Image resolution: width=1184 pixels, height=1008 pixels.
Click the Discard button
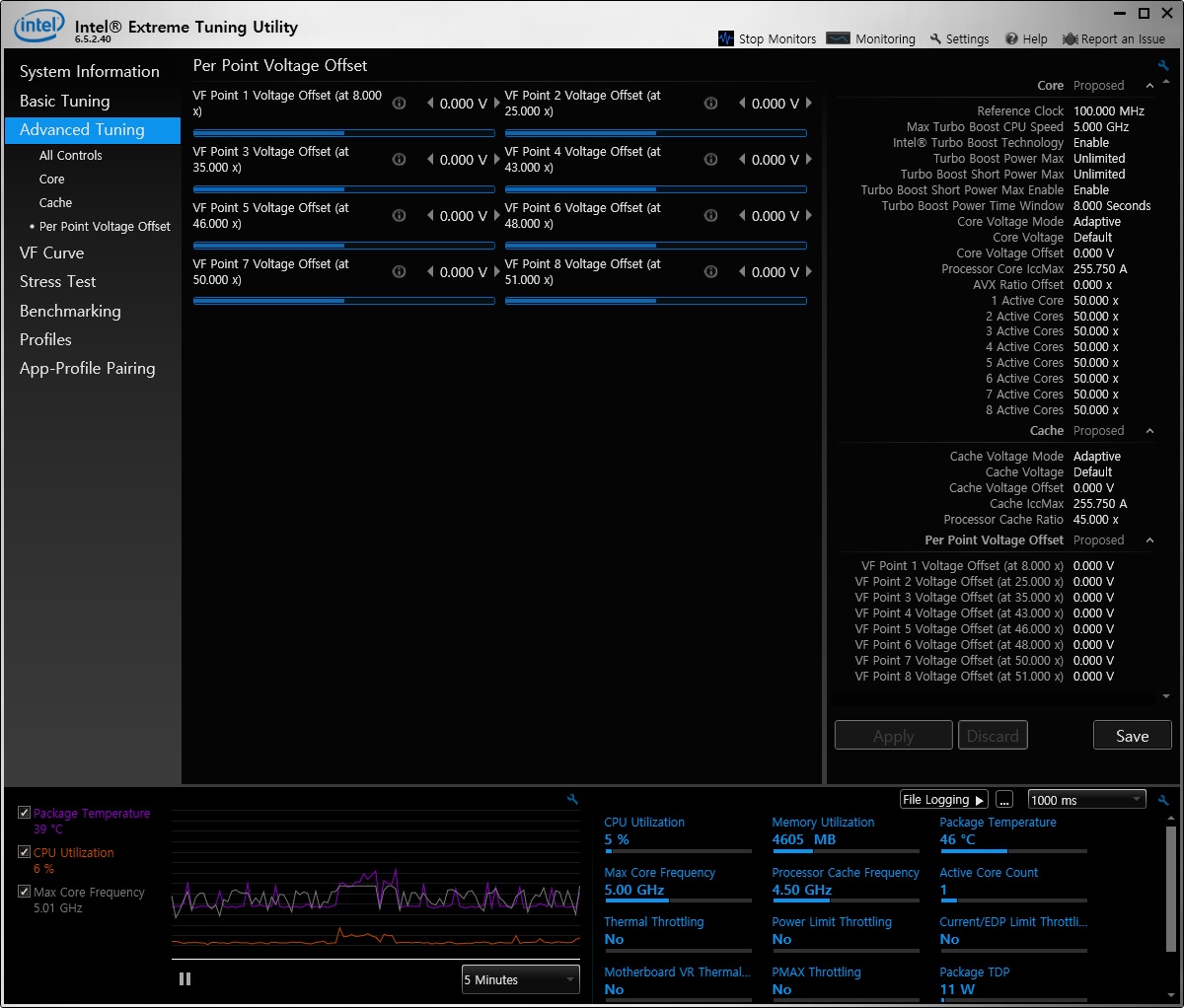point(993,736)
